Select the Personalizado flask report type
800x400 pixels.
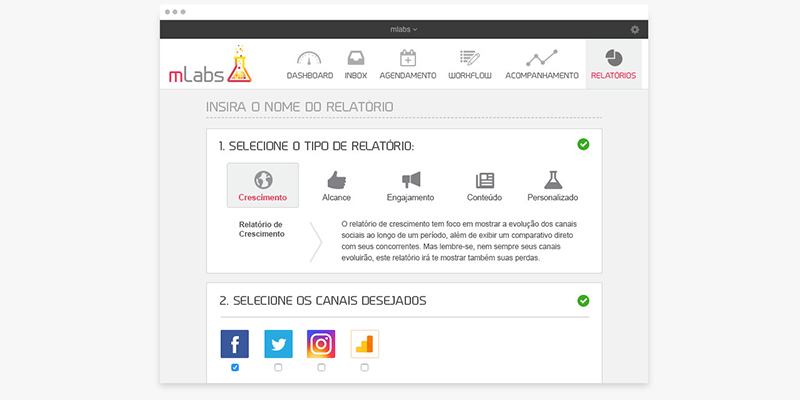click(553, 180)
